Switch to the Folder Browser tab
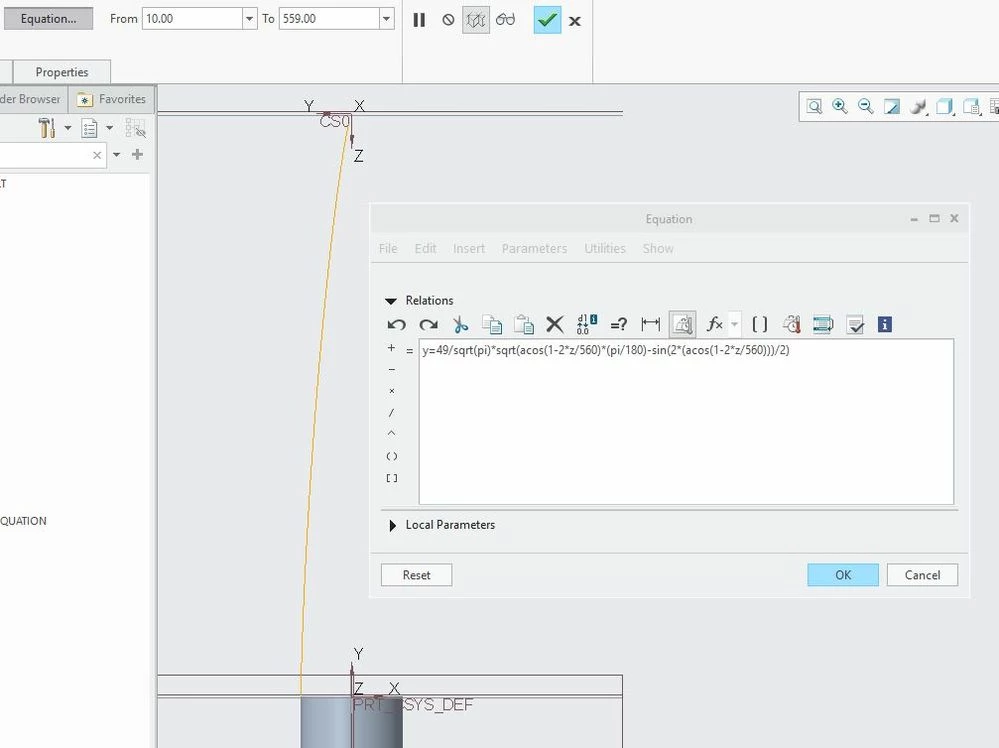This screenshot has height=748, width=999. (30, 99)
